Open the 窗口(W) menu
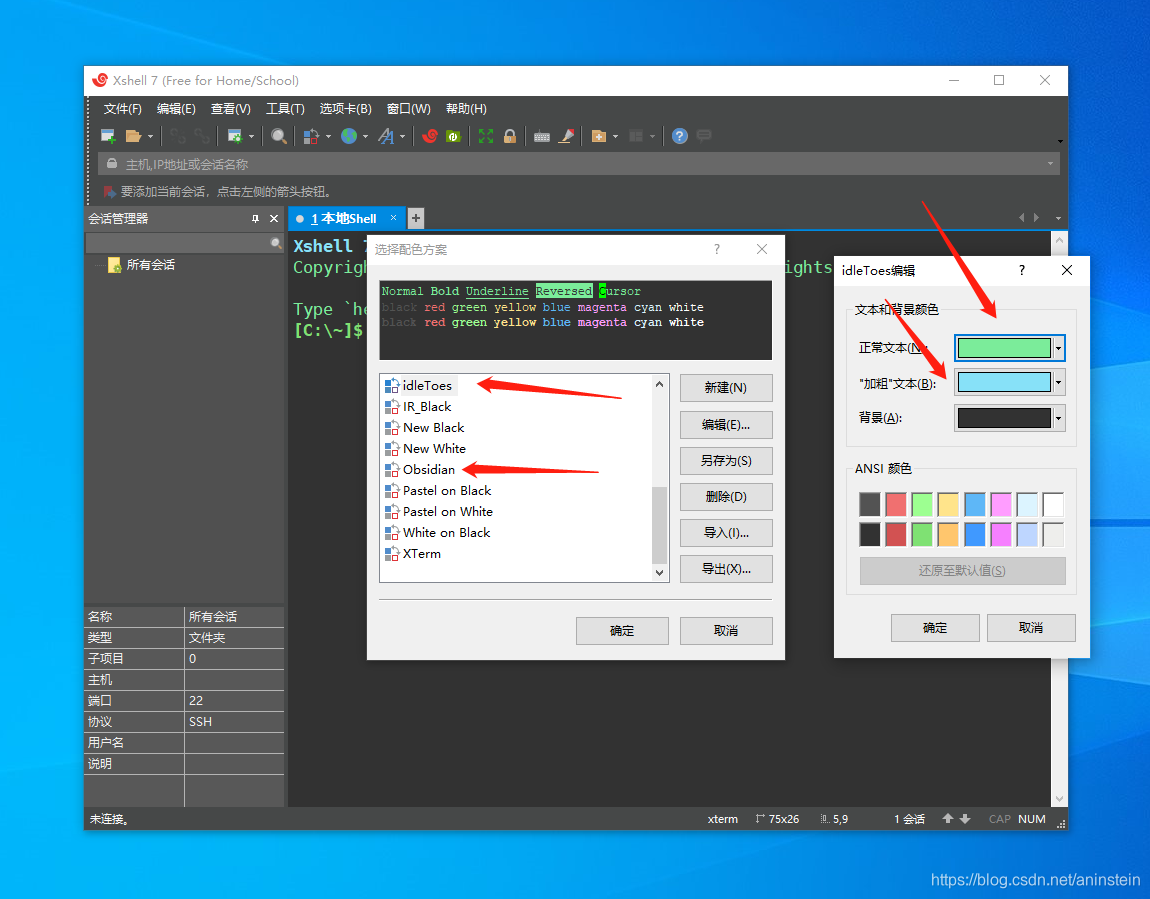The height and width of the screenshot is (899, 1150). (409, 109)
